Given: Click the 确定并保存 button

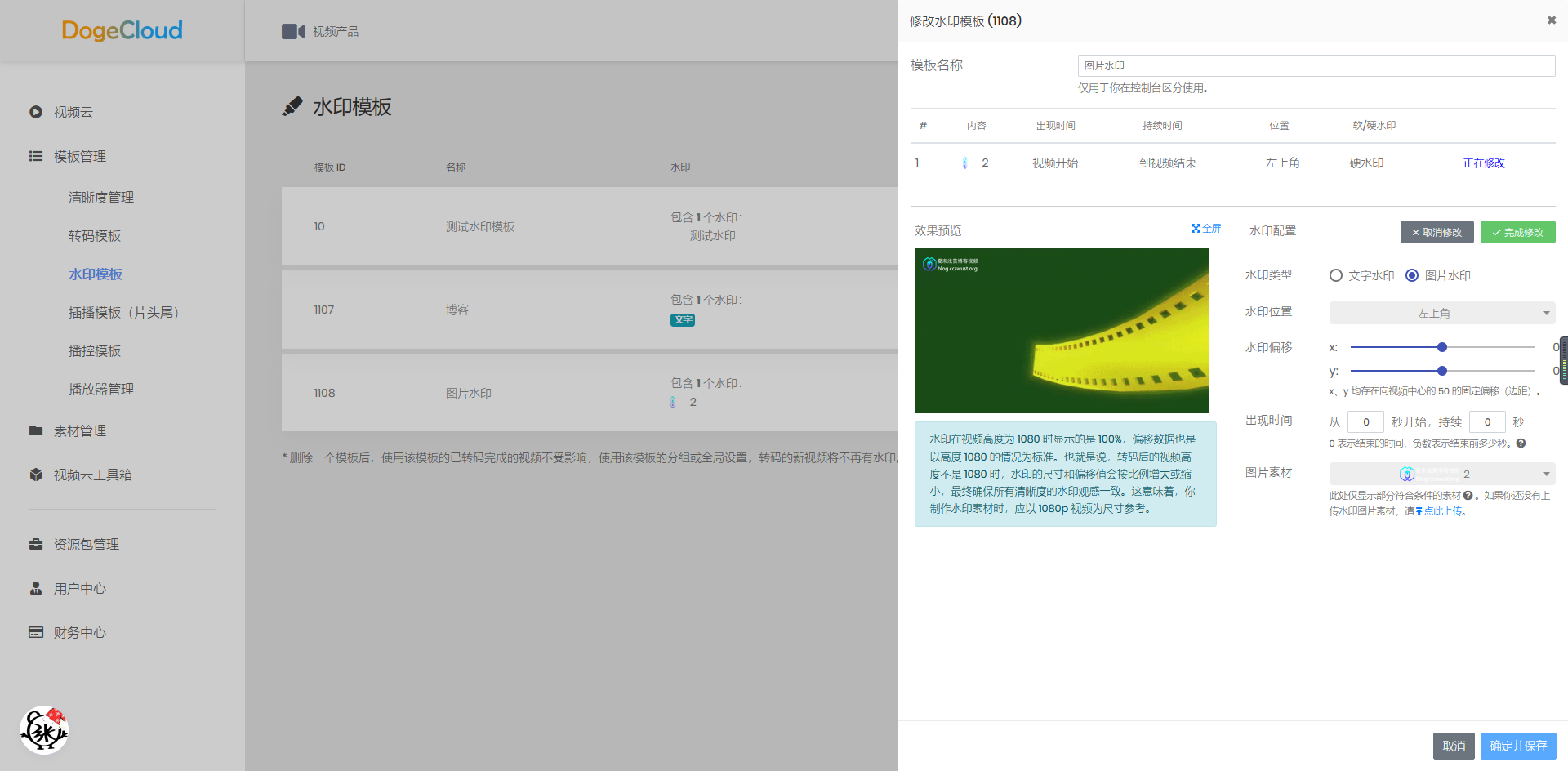Looking at the screenshot, I should (1518, 746).
